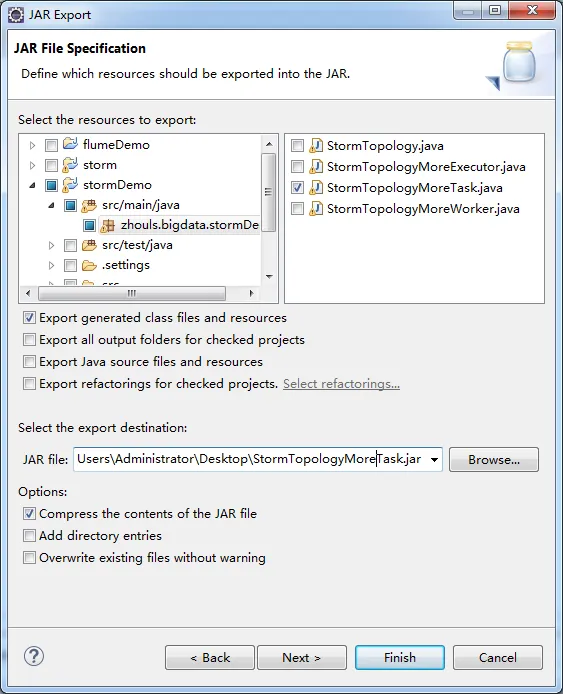Open the JAR file path dropdown
563x694 pixels.
435,459
